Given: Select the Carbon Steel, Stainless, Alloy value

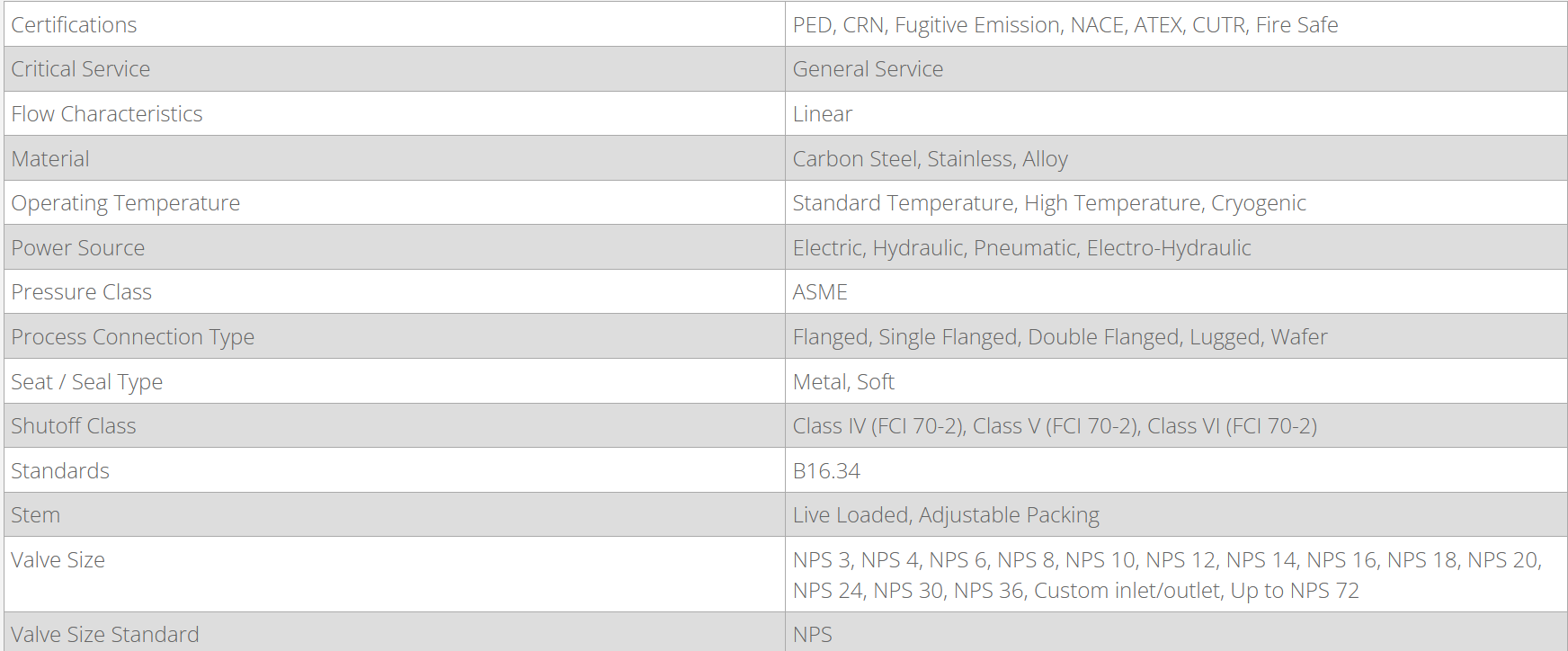Looking at the screenshot, I should tap(931, 159).
